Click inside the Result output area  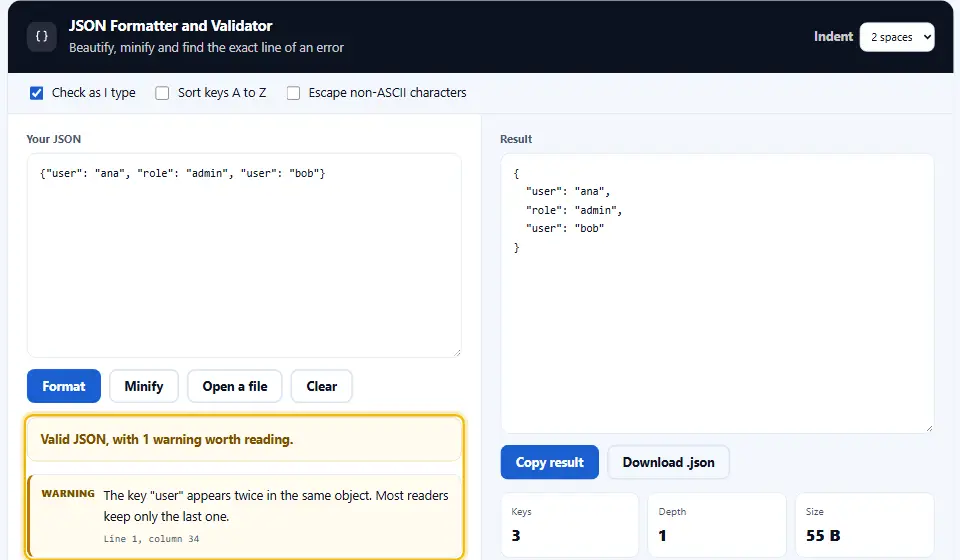(717, 293)
